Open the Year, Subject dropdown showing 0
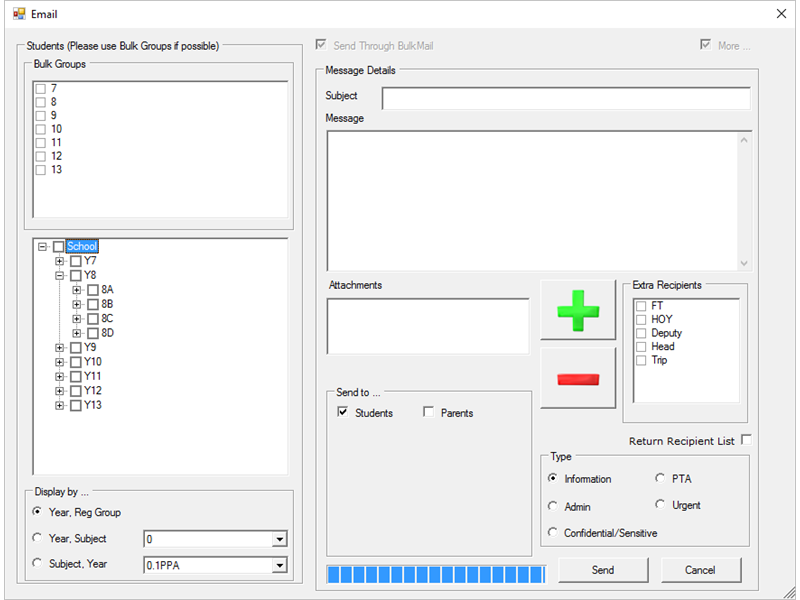This screenshot has width=800, height=600. pyautogui.click(x=278, y=540)
